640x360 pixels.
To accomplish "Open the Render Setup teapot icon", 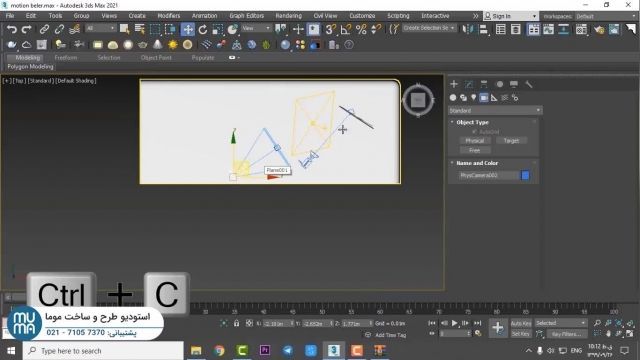I will pos(599,29).
